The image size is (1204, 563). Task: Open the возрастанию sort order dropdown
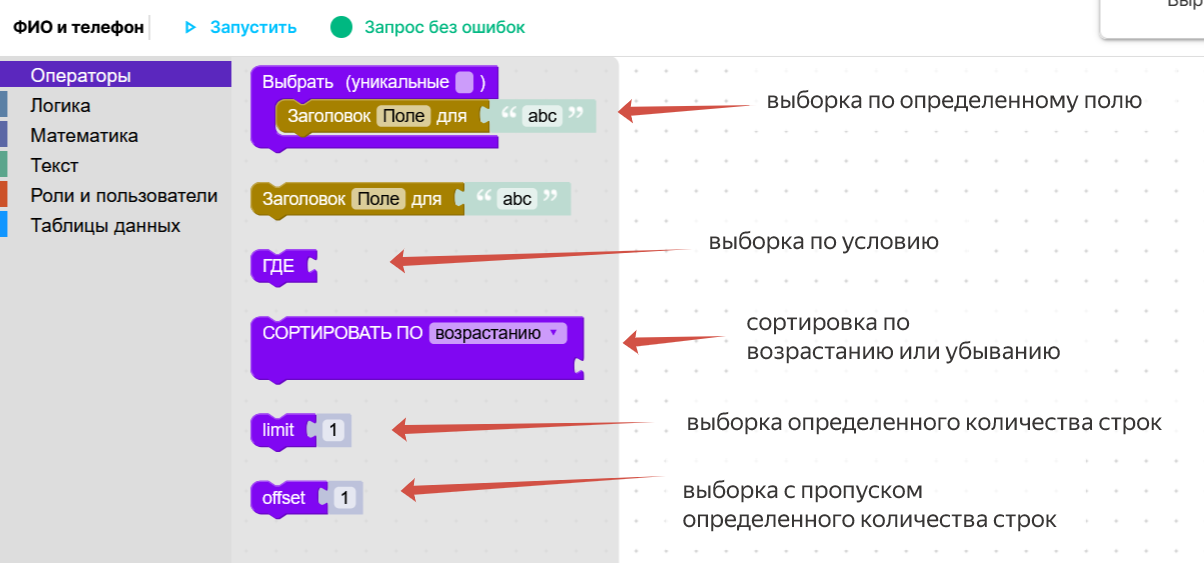497,333
